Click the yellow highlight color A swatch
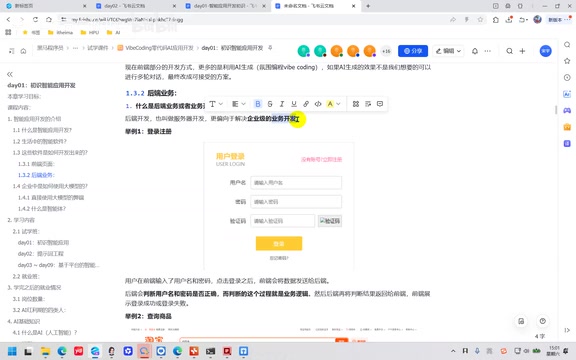Image resolution: width=576 pixels, height=360 pixels. [x=330, y=104]
